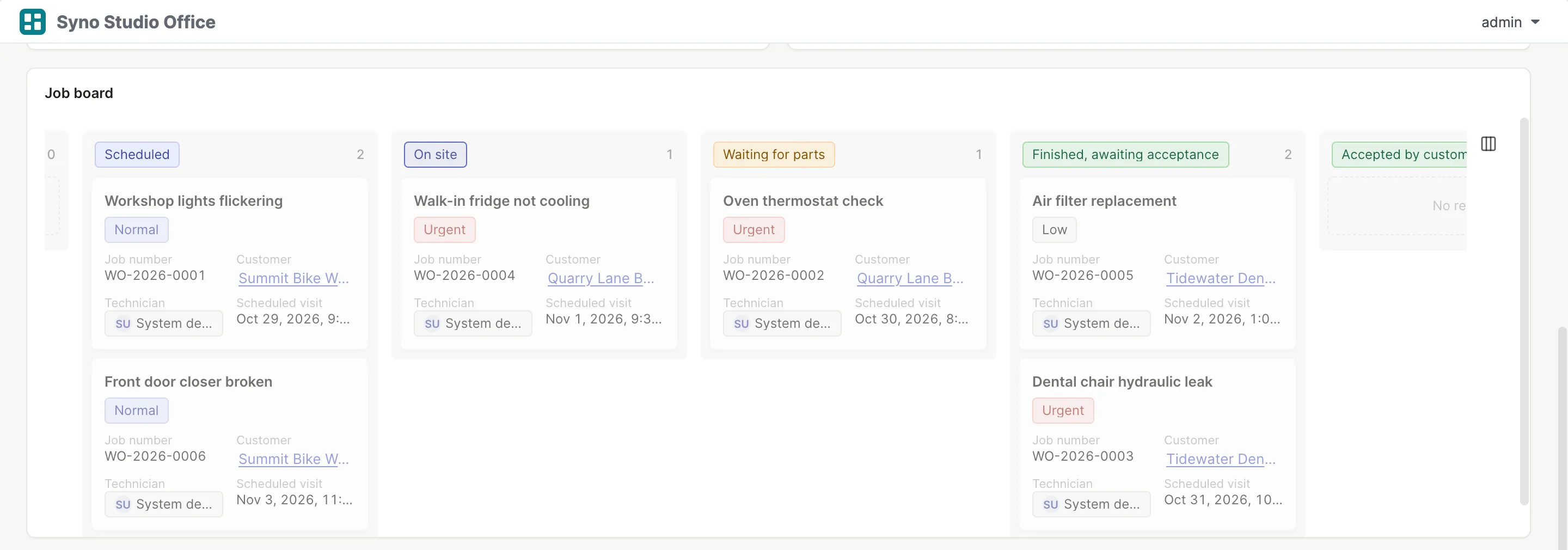
Task: Click the Job board vertical scrollbar
Action: pos(1524,311)
